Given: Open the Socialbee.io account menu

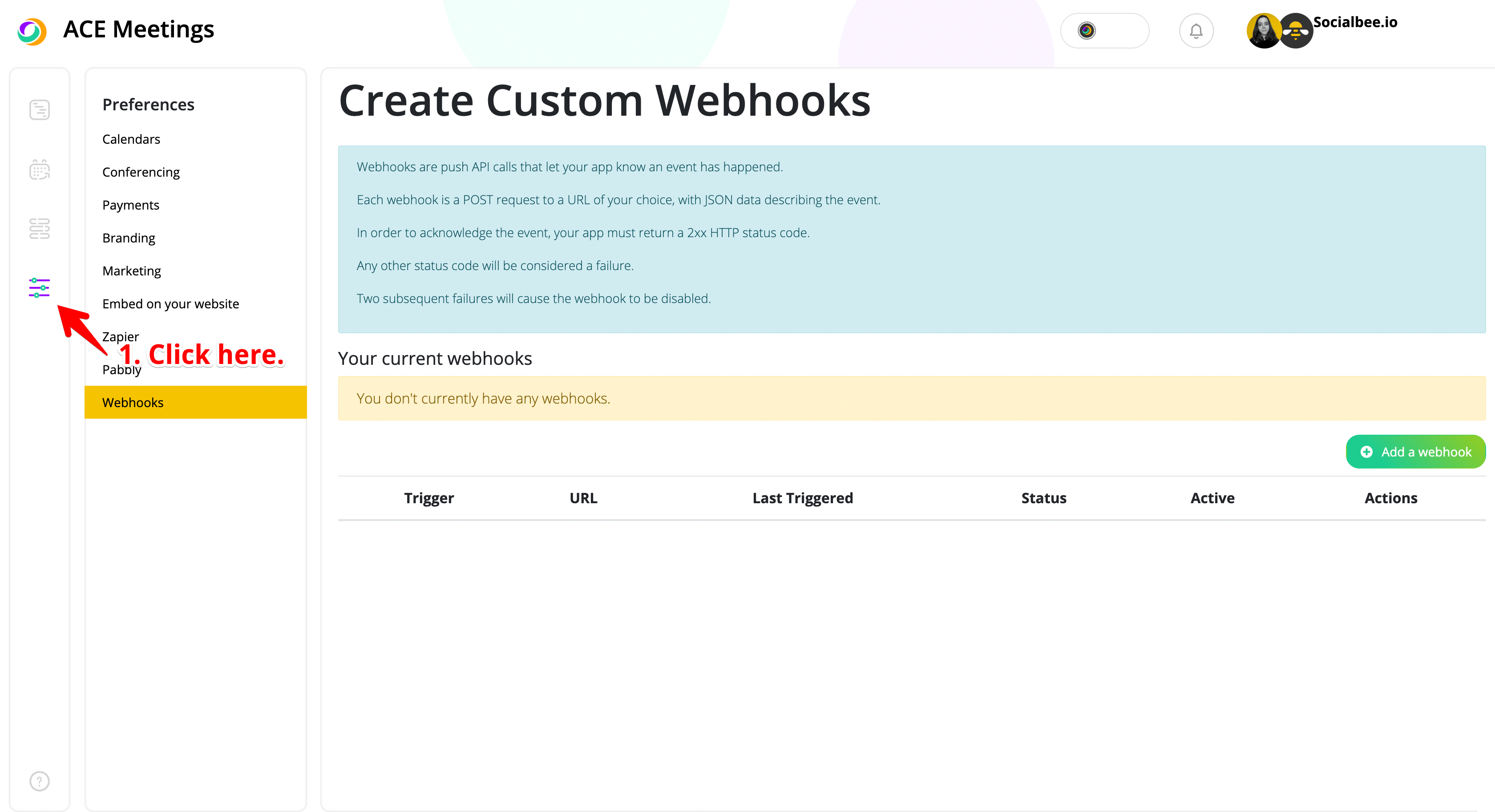Looking at the screenshot, I should pyautogui.click(x=1354, y=22).
